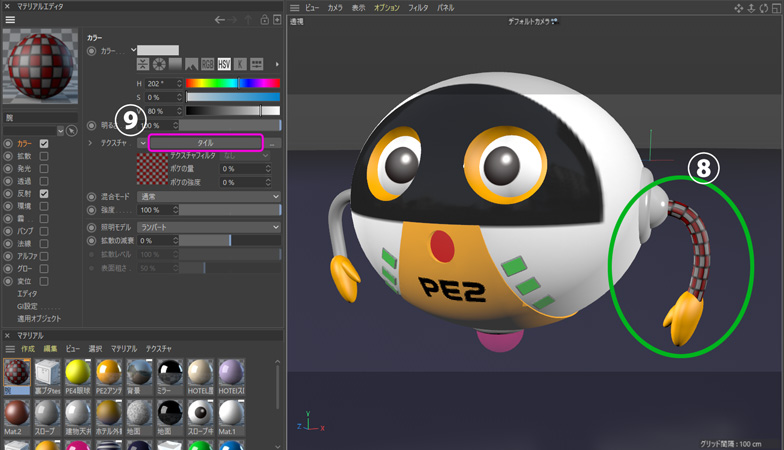Click the タイル texture button
Image resolution: width=784 pixels, height=450 pixels.
[x=205, y=143]
